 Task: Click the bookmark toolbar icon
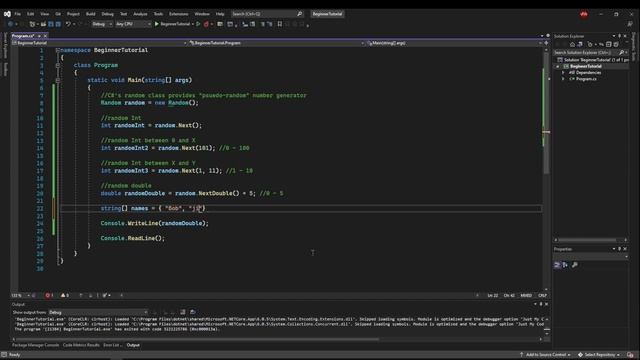coord(280,24)
